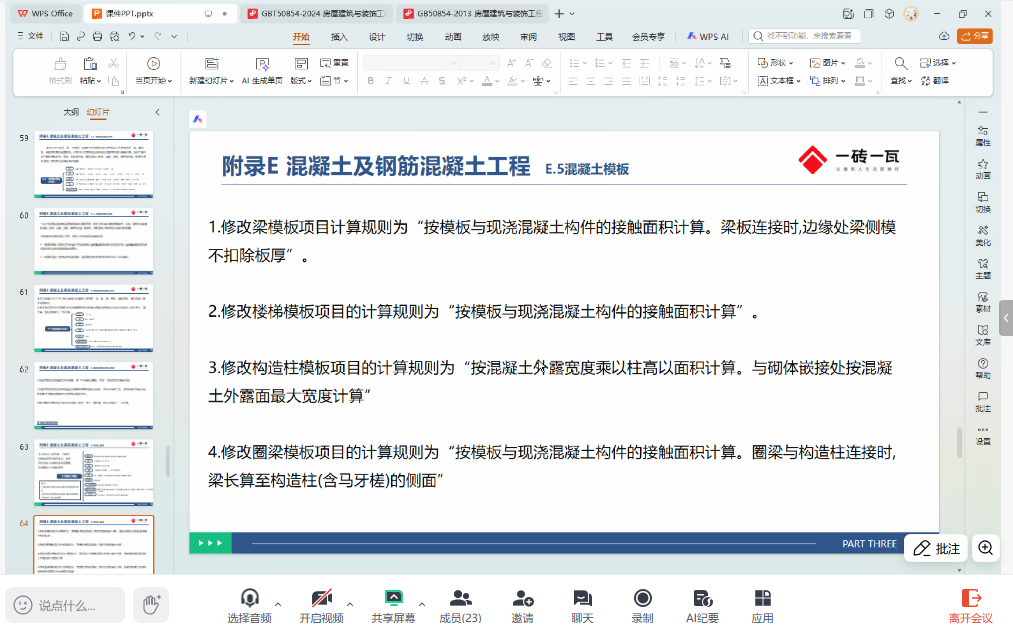Toggle 开启视频 camera on
Viewport: 1013px width, 633px height.
click(x=321, y=604)
